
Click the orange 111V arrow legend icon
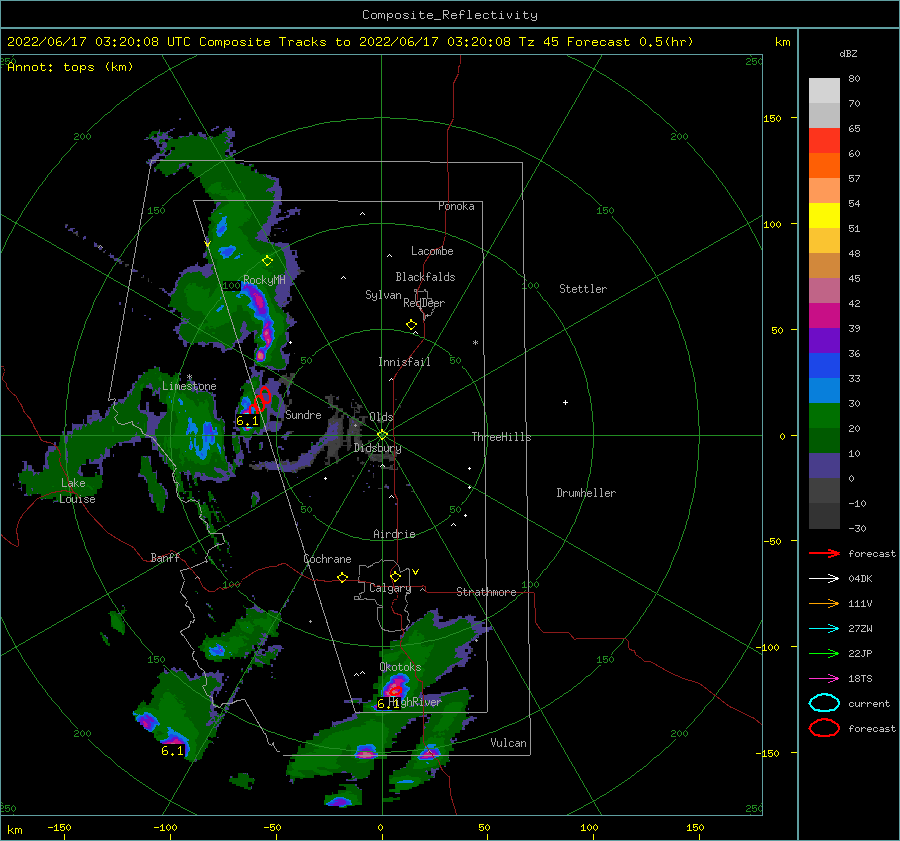click(x=824, y=603)
